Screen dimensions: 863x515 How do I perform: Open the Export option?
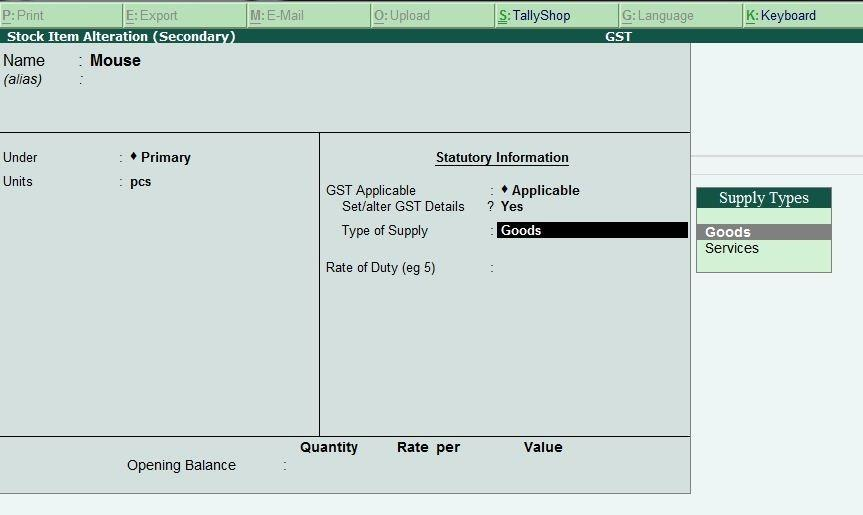point(184,15)
